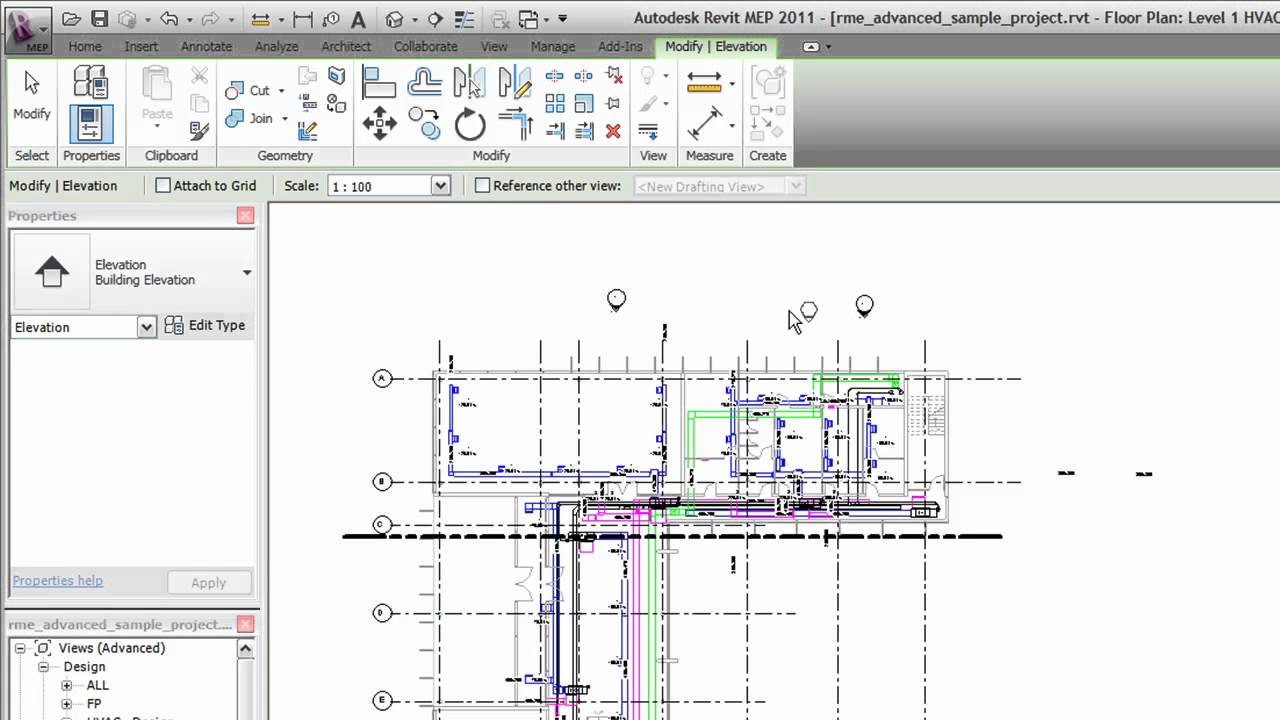Click the Project Browser scroll up arrow
This screenshot has height=720, width=1280.
[246, 649]
